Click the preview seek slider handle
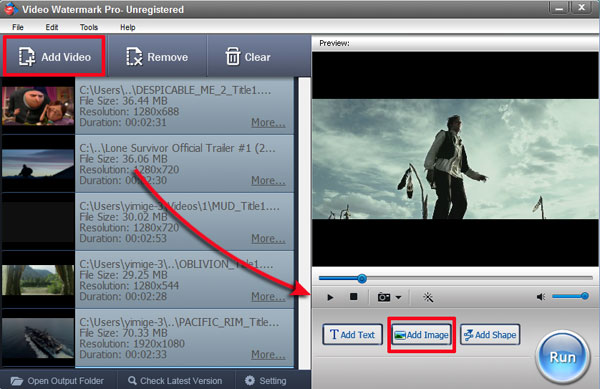This screenshot has height=389, width=600. 362,278
